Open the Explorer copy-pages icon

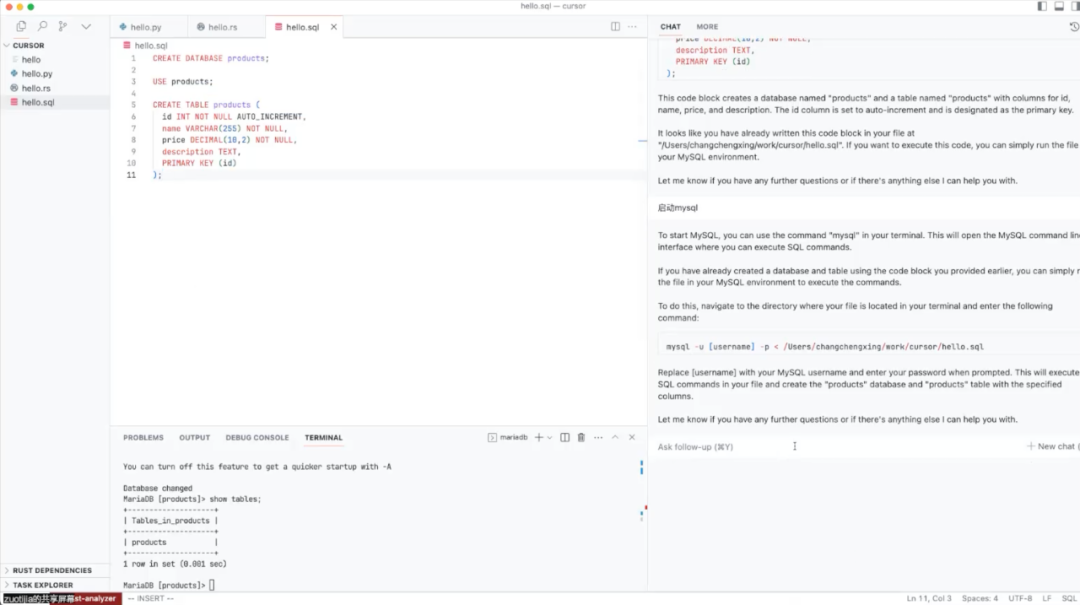coord(21,27)
